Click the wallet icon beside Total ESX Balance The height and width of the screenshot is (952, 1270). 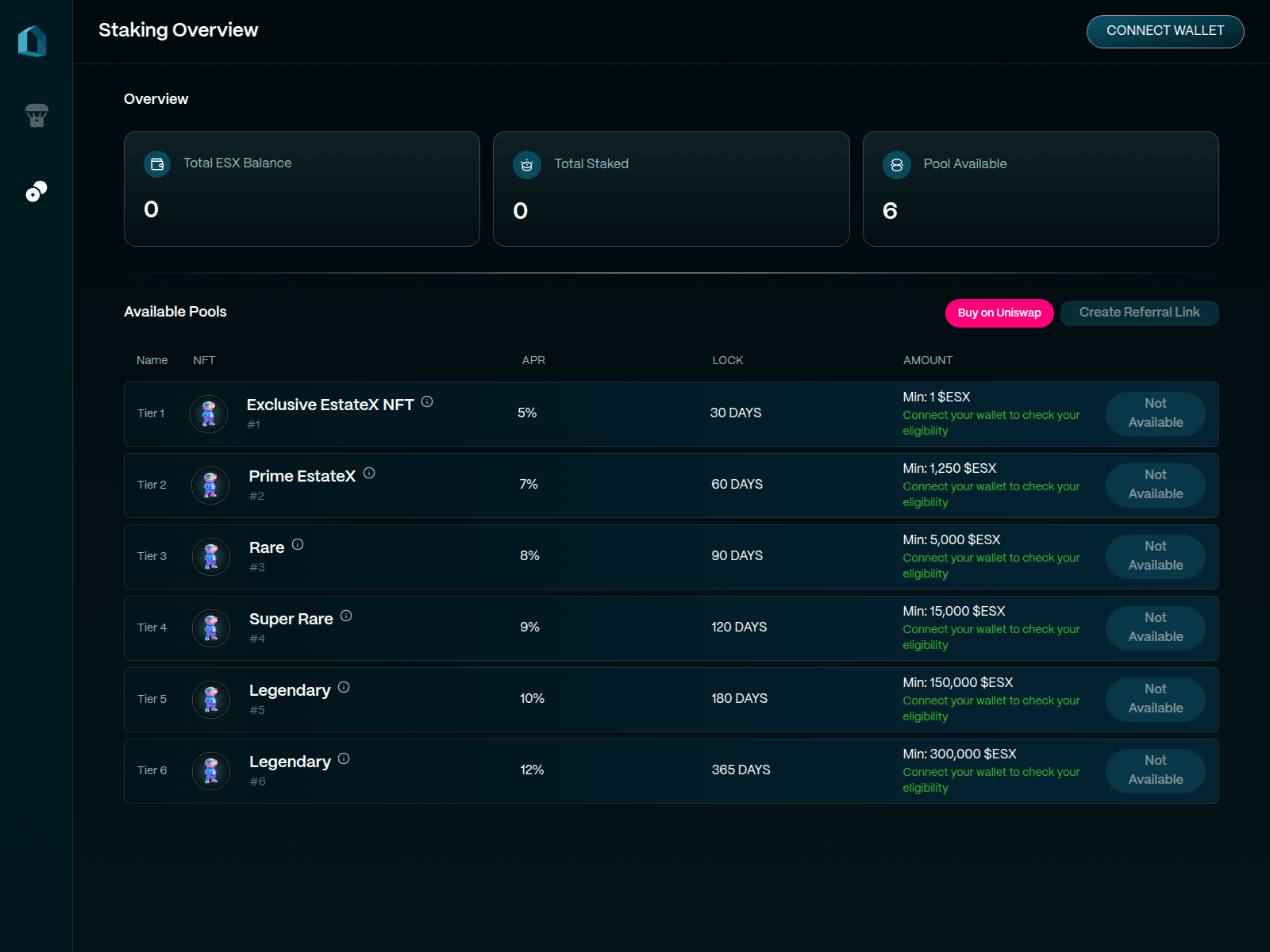[157, 164]
